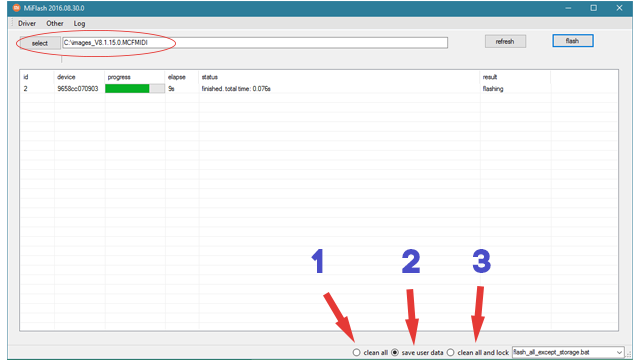Open the Other menu
This screenshot has height=360, width=640.
(55, 24)
